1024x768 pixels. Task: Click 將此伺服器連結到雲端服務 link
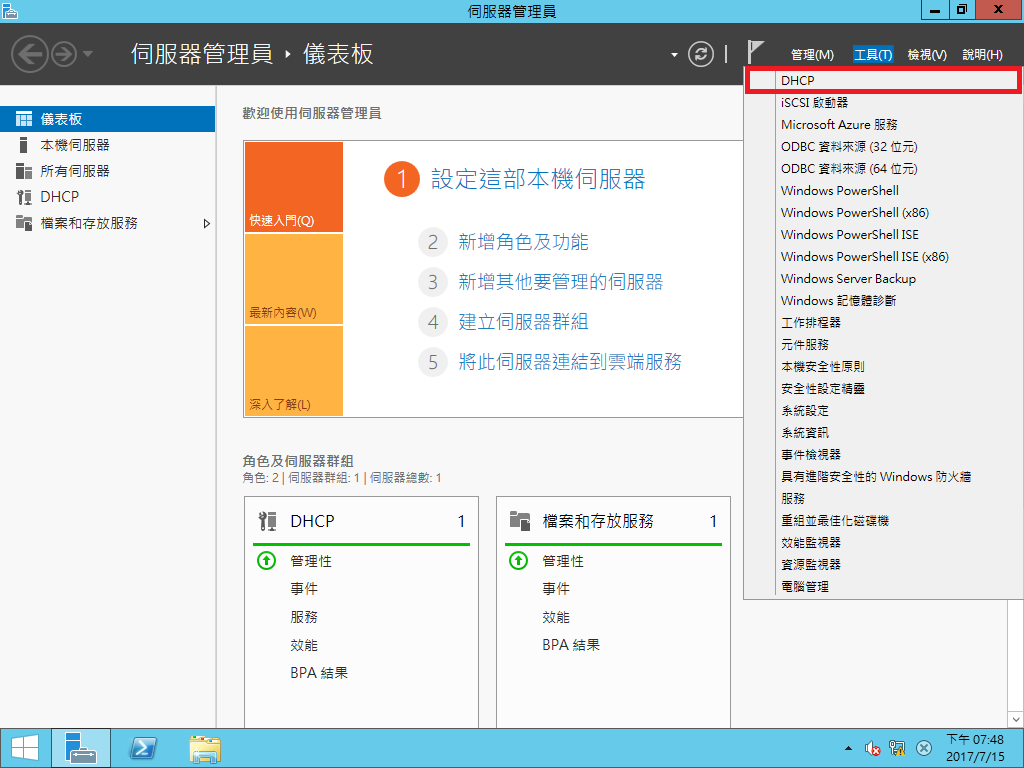[570, 362]
